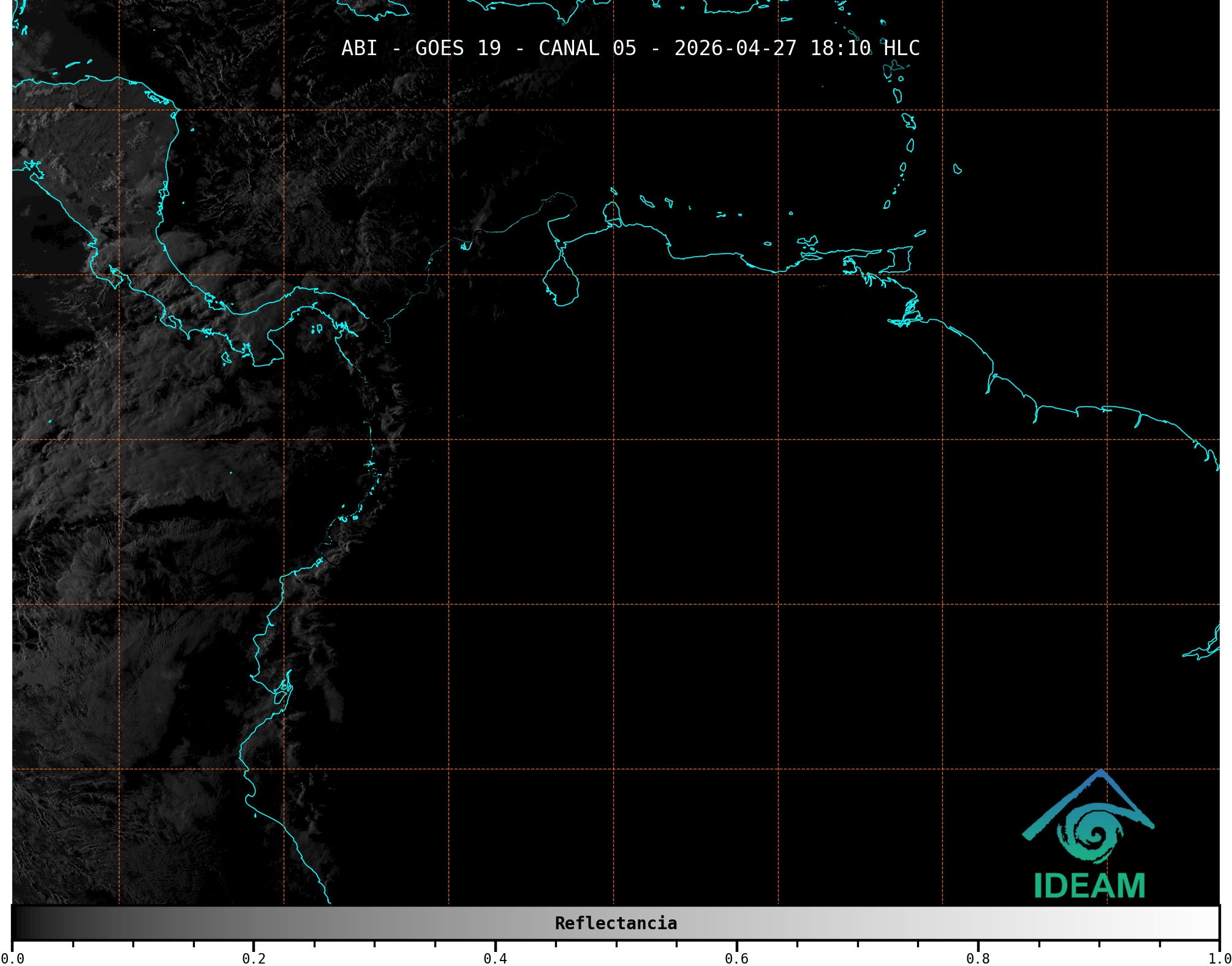The image size is (1232, 966).
Task: Click the ABI text in the title
Action: point(359,48)
